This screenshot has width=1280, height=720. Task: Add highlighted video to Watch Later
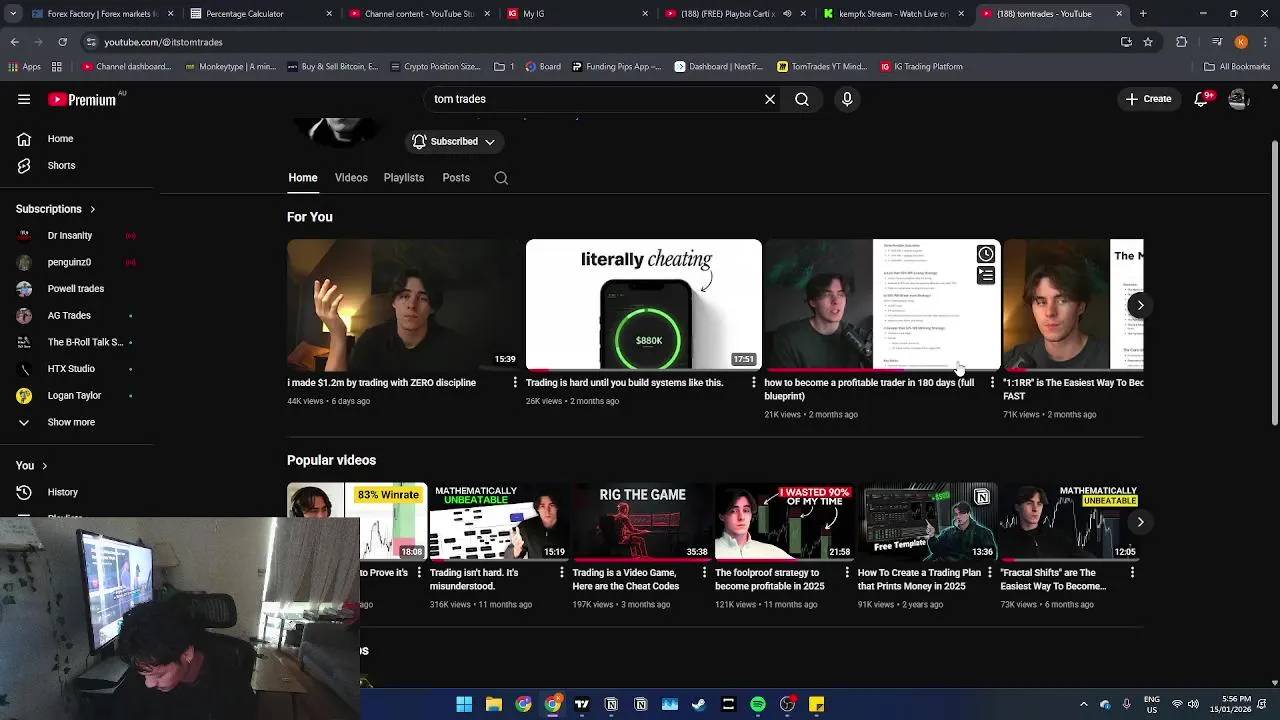point(986,254)
